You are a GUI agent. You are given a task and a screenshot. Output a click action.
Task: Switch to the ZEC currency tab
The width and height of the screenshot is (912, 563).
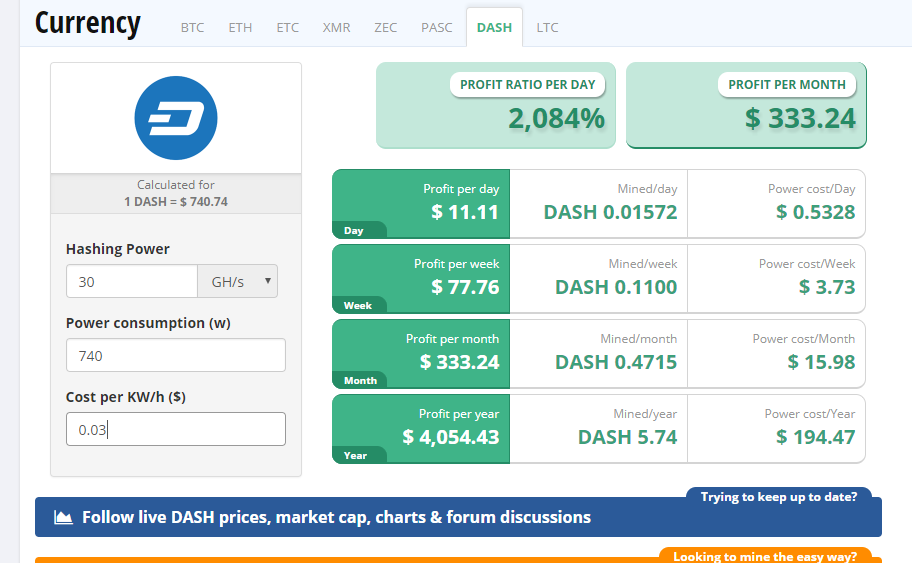pyautogui.click(x=386, y=27)
